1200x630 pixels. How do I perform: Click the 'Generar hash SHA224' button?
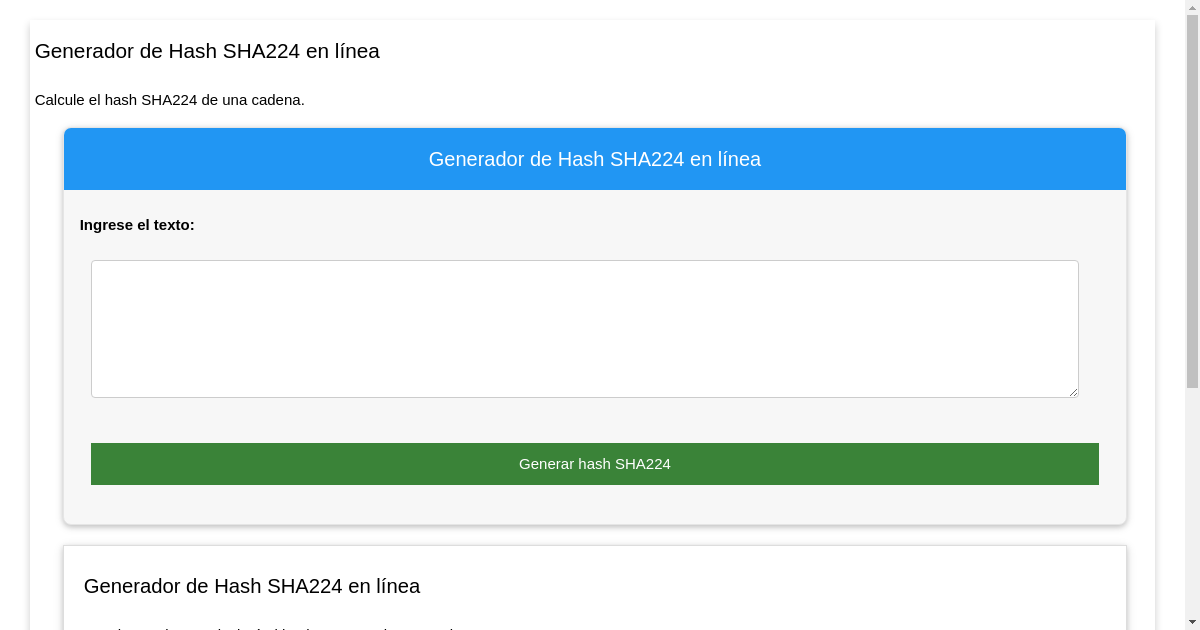tap(594, 463)
